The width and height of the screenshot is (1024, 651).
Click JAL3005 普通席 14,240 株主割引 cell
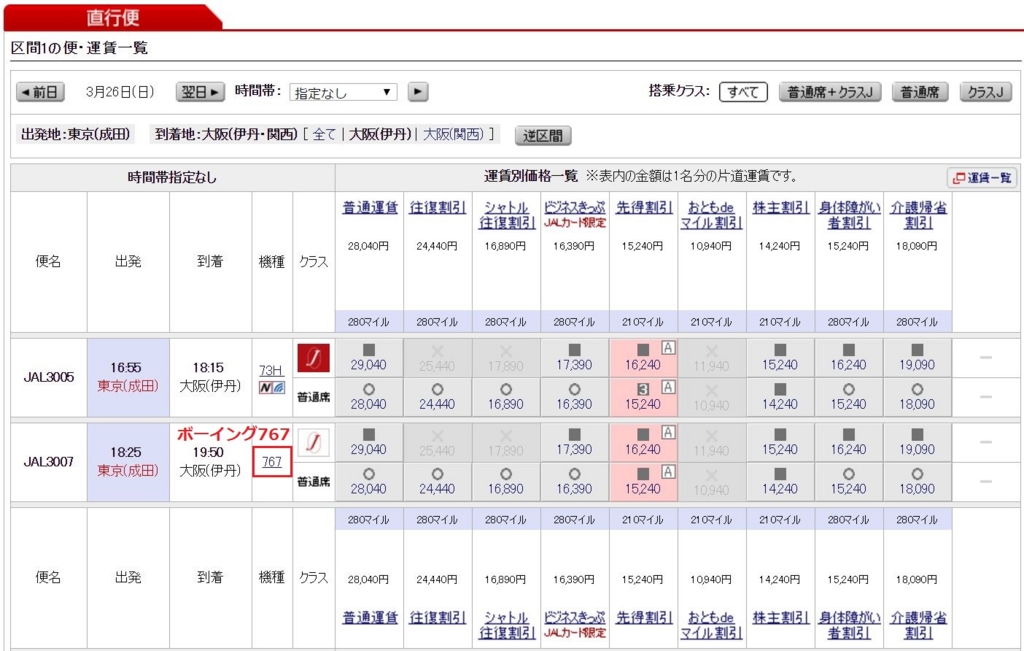coord(780,397)
